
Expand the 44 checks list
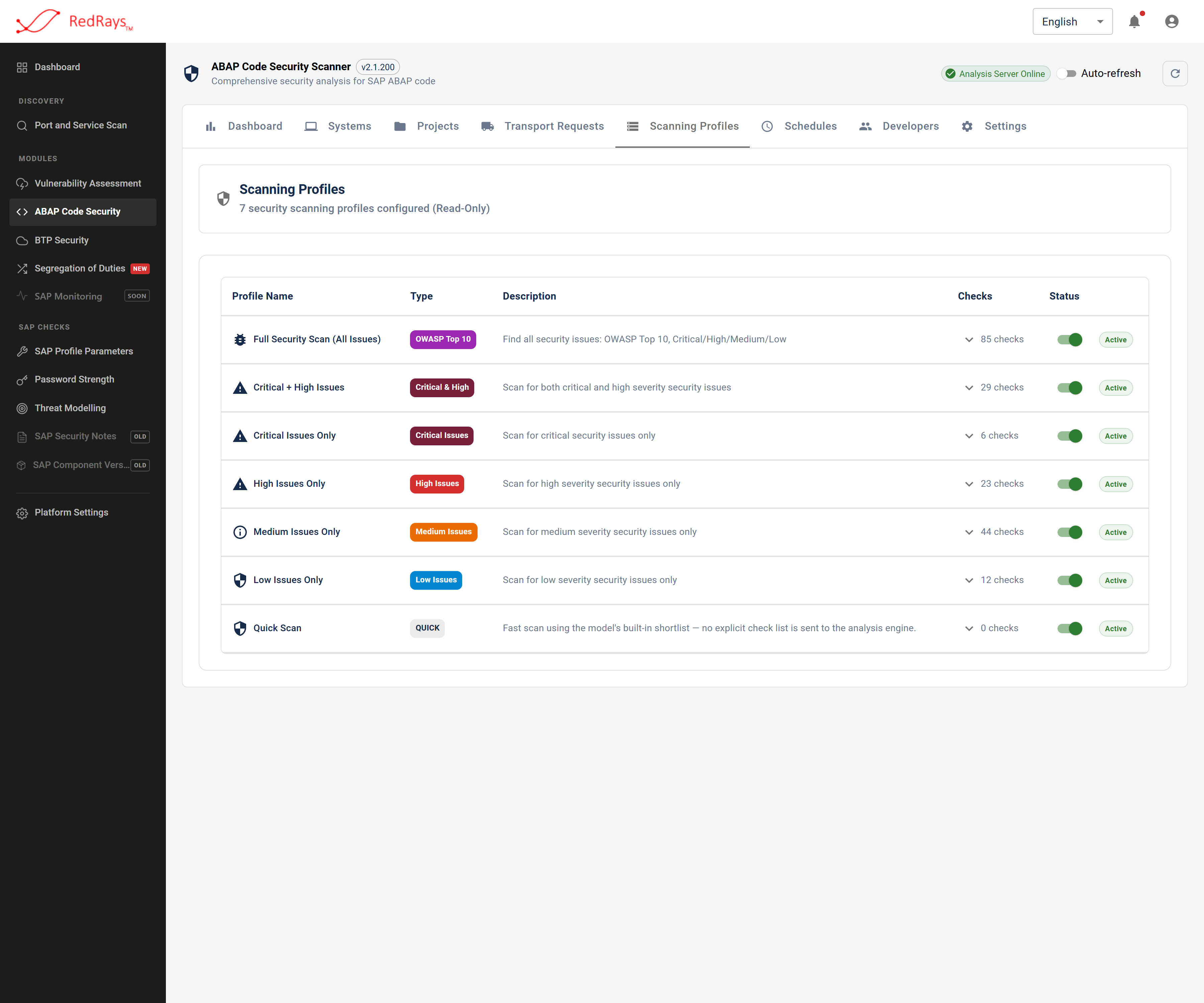(x=969, y=532)
